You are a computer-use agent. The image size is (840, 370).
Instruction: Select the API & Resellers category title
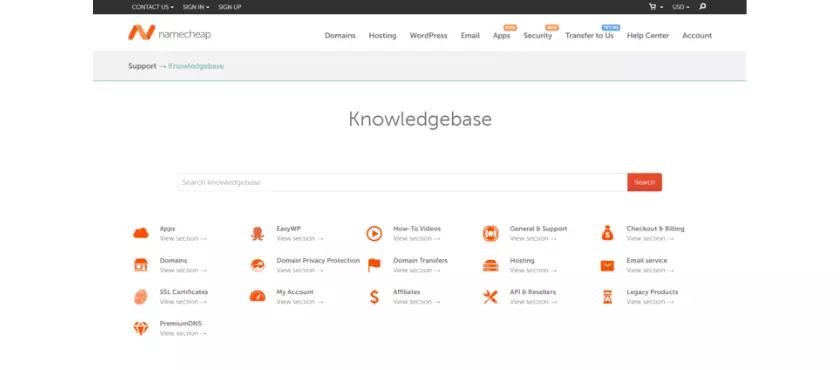[533, 292]
